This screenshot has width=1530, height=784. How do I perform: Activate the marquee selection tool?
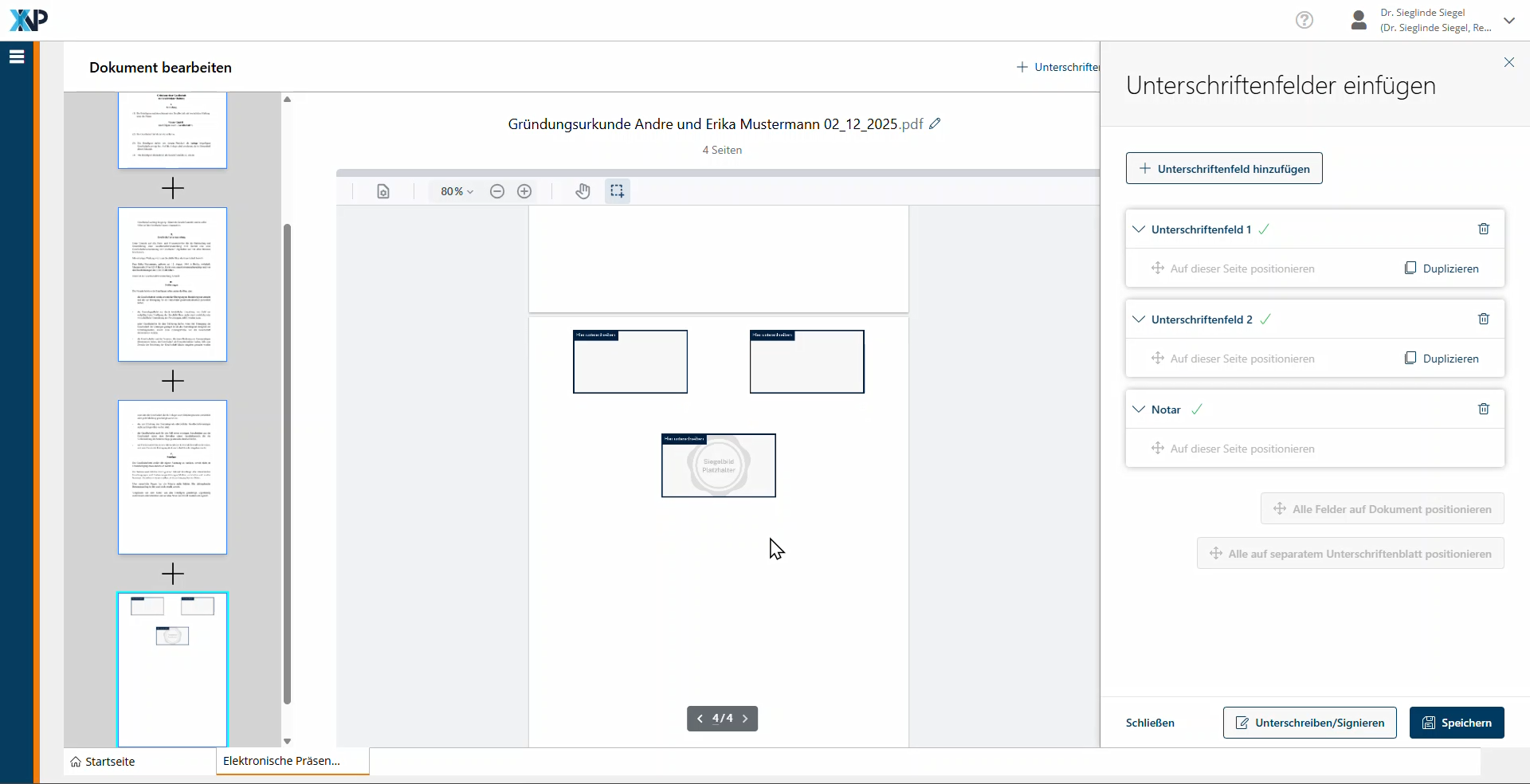(x=617, y=191)
